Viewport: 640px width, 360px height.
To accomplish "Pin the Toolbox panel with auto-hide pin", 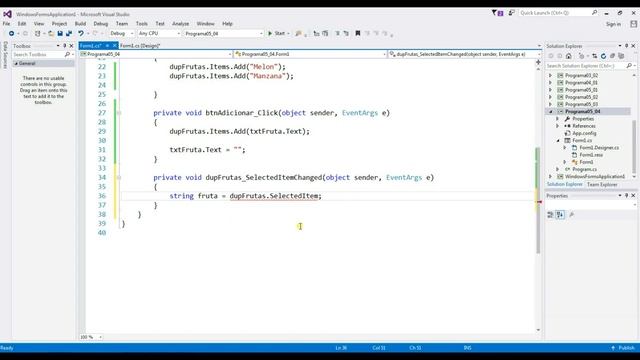I will [x=64, y=46].
